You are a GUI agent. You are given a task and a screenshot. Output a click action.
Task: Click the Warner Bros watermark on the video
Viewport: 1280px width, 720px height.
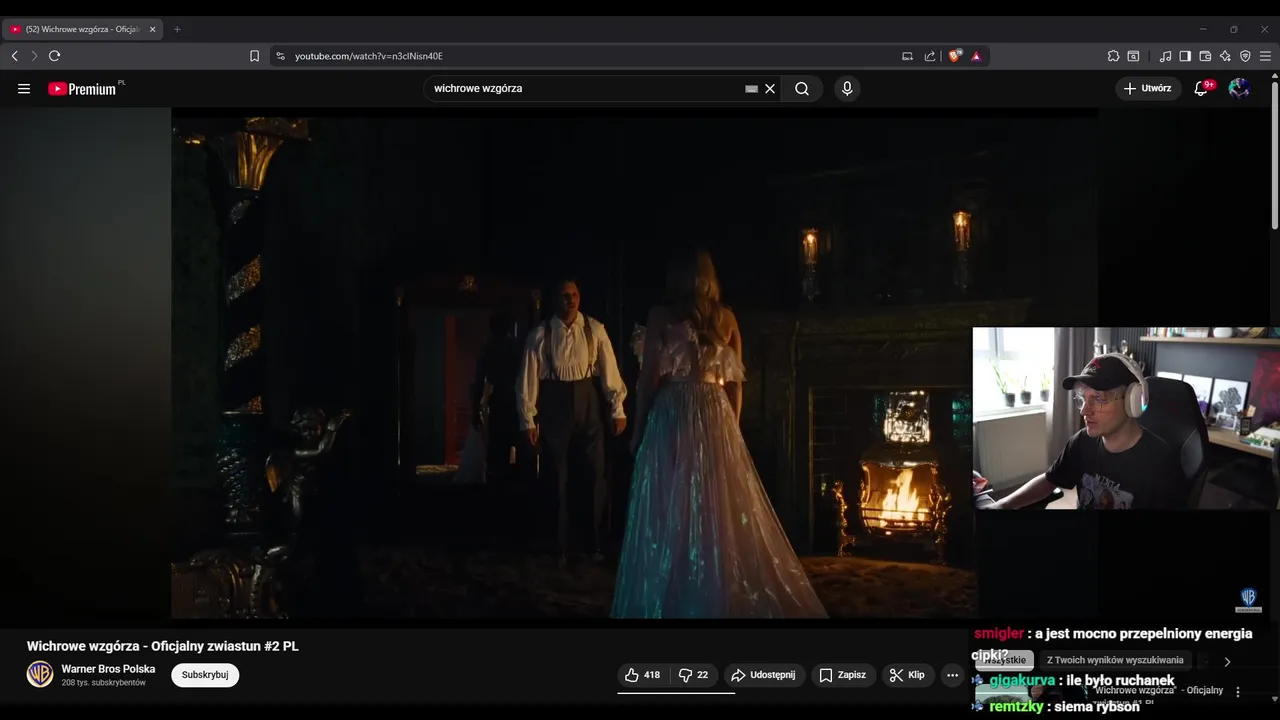pos(1248,600)
